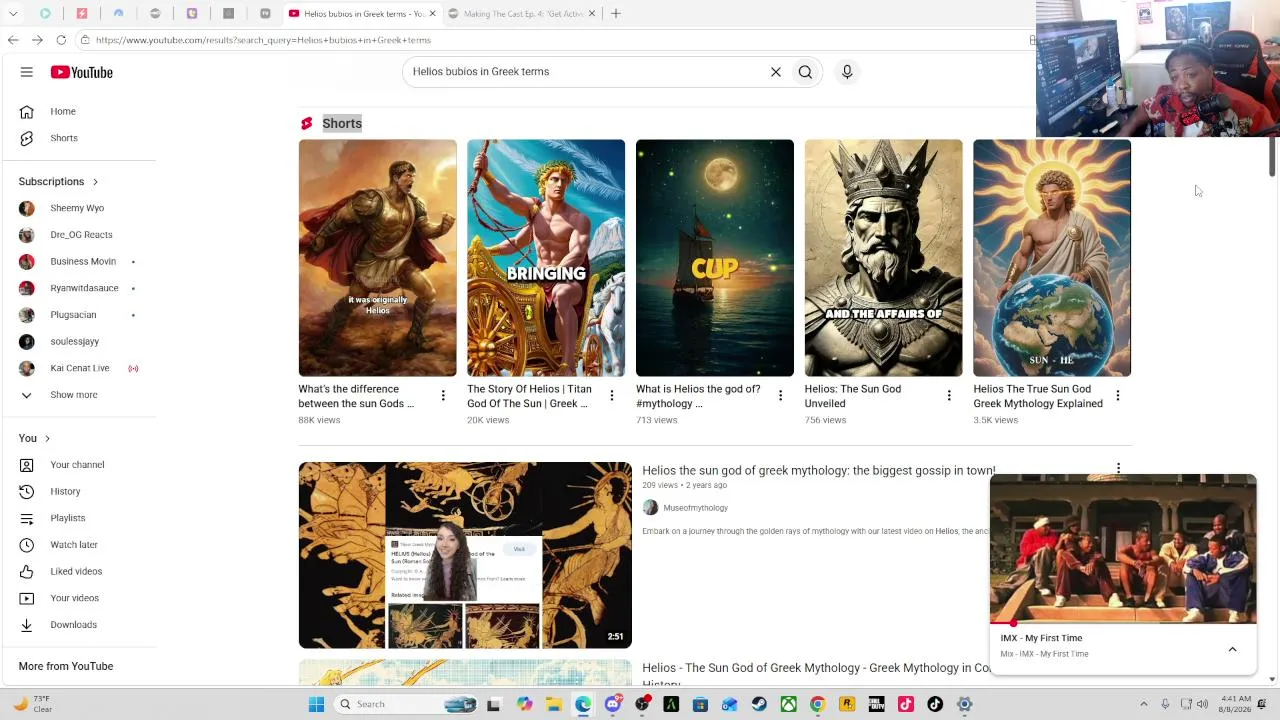1280x720 pixels.
Task: Open the YouTube guide hamburger menu
Action: (x=27, y=72)
